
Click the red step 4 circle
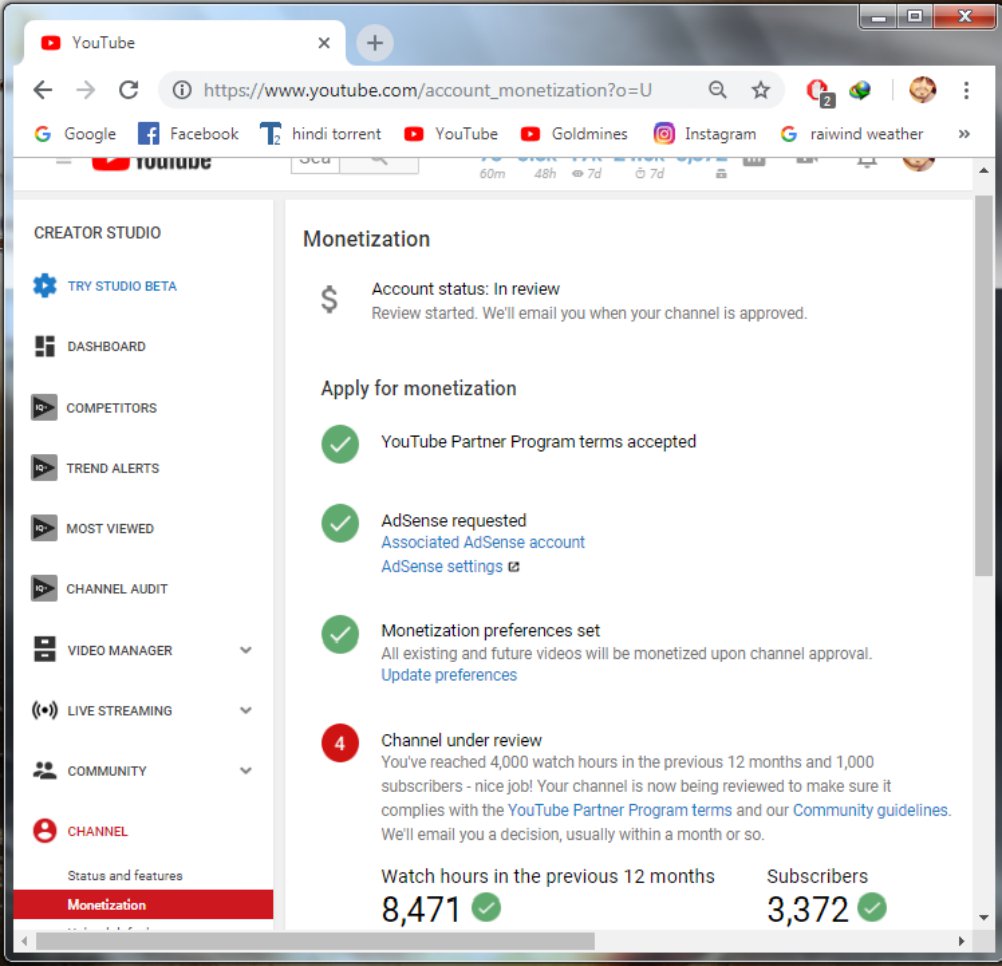coord(340,743)
